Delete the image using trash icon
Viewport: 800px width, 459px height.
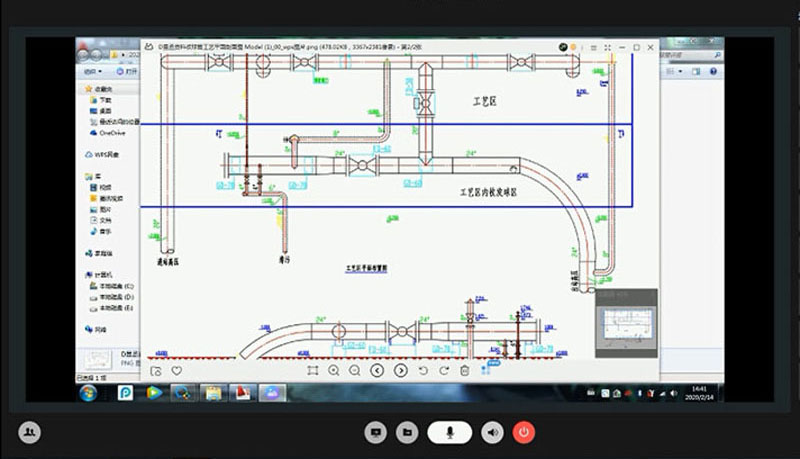[x=464, y=370]
